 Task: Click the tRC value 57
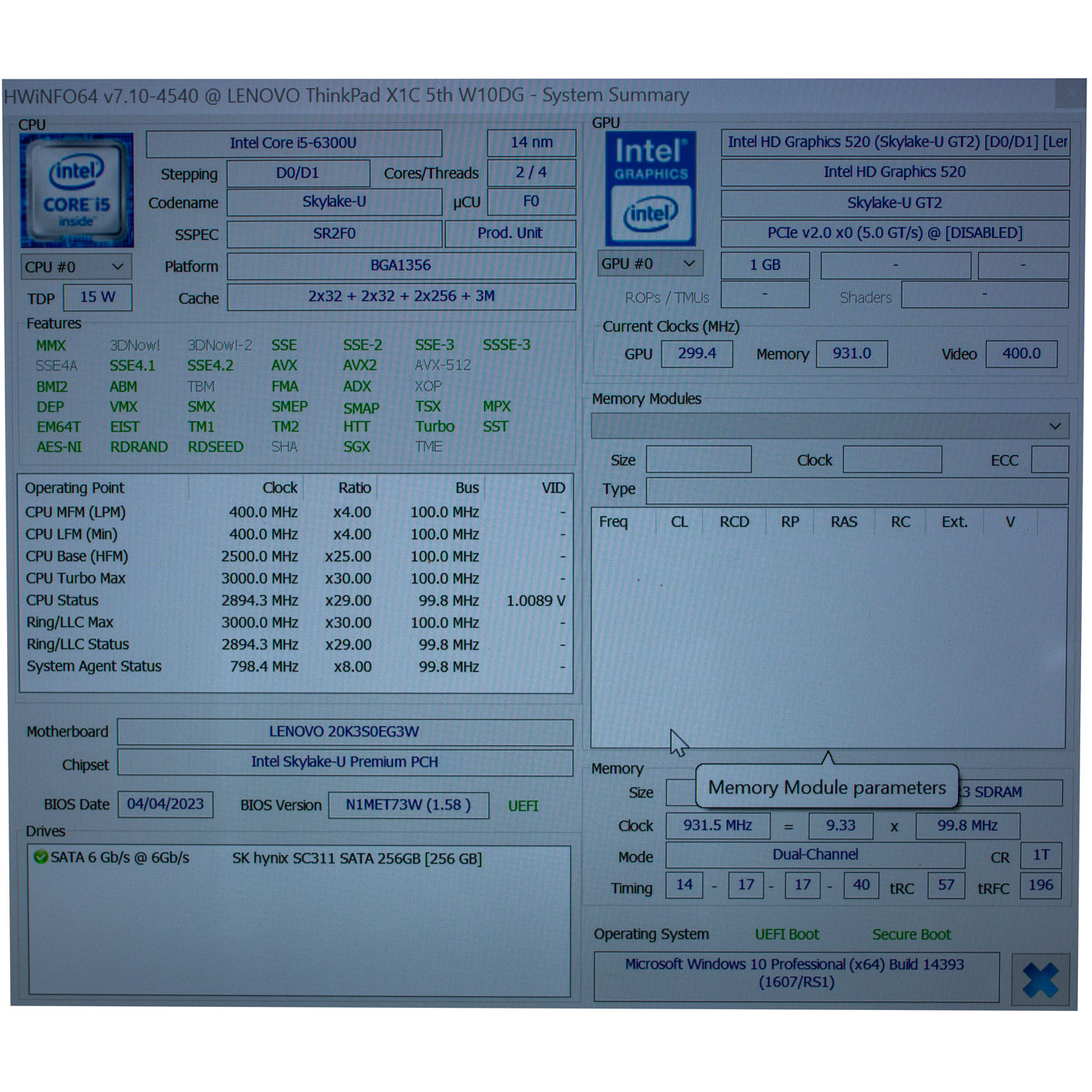946,885
